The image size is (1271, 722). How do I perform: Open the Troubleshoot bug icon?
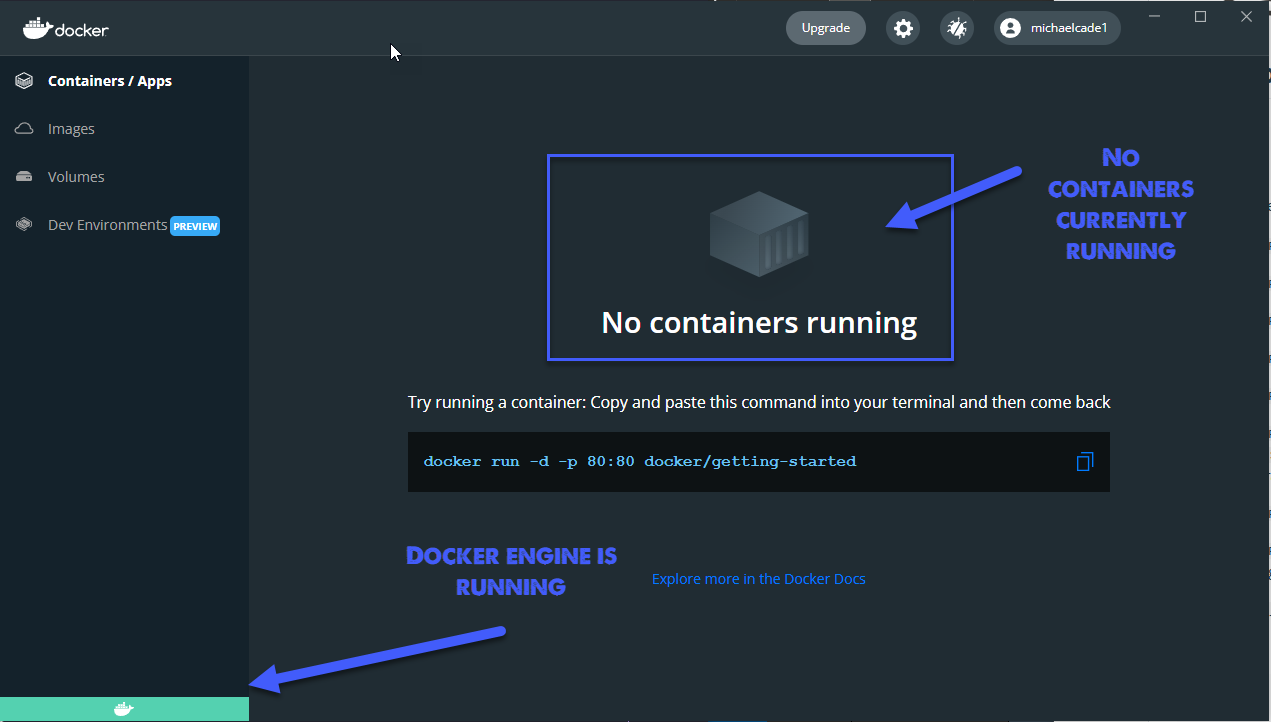pos(956,28)
